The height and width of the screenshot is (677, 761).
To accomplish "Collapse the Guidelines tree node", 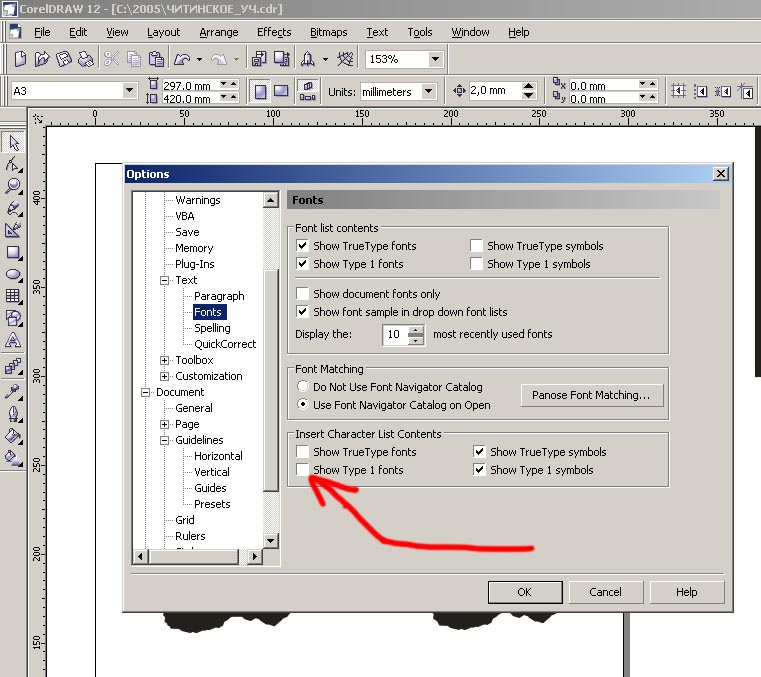I will coord(165,440).
